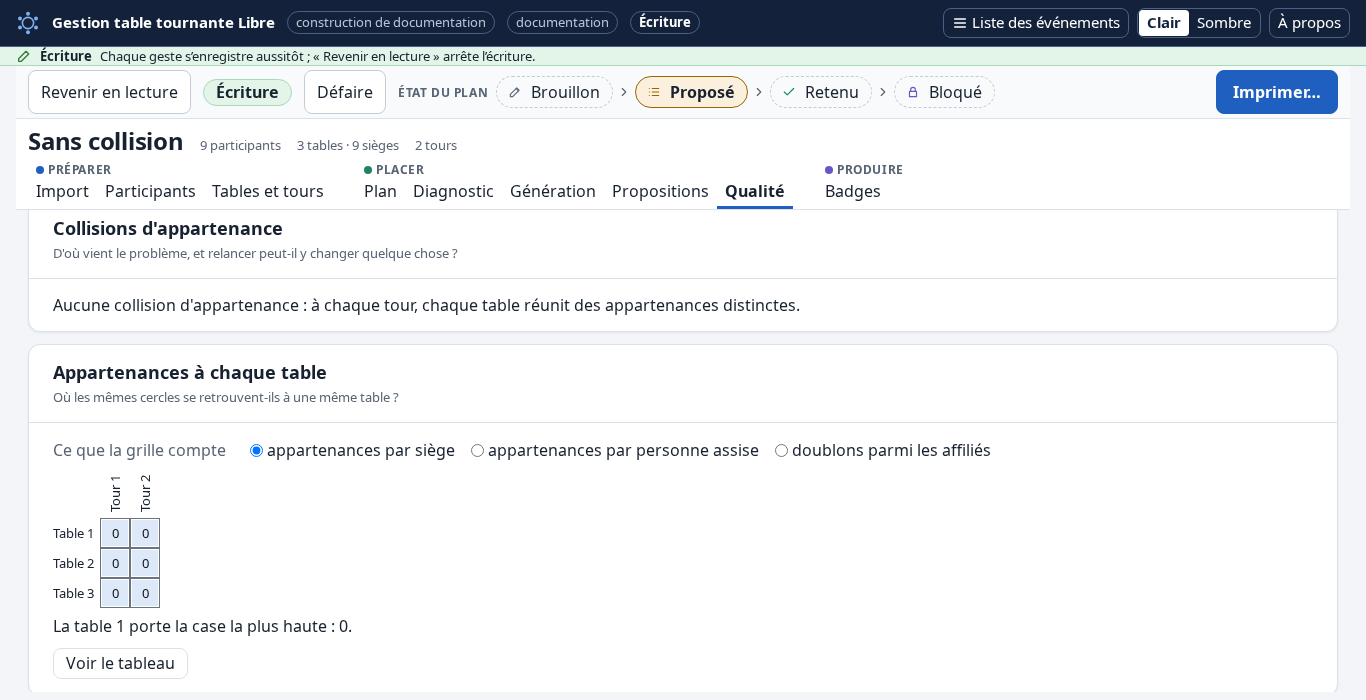Viewport: 1366px width, 700px height.
Task: Open the Badges tab
Action: coord(853,191)
